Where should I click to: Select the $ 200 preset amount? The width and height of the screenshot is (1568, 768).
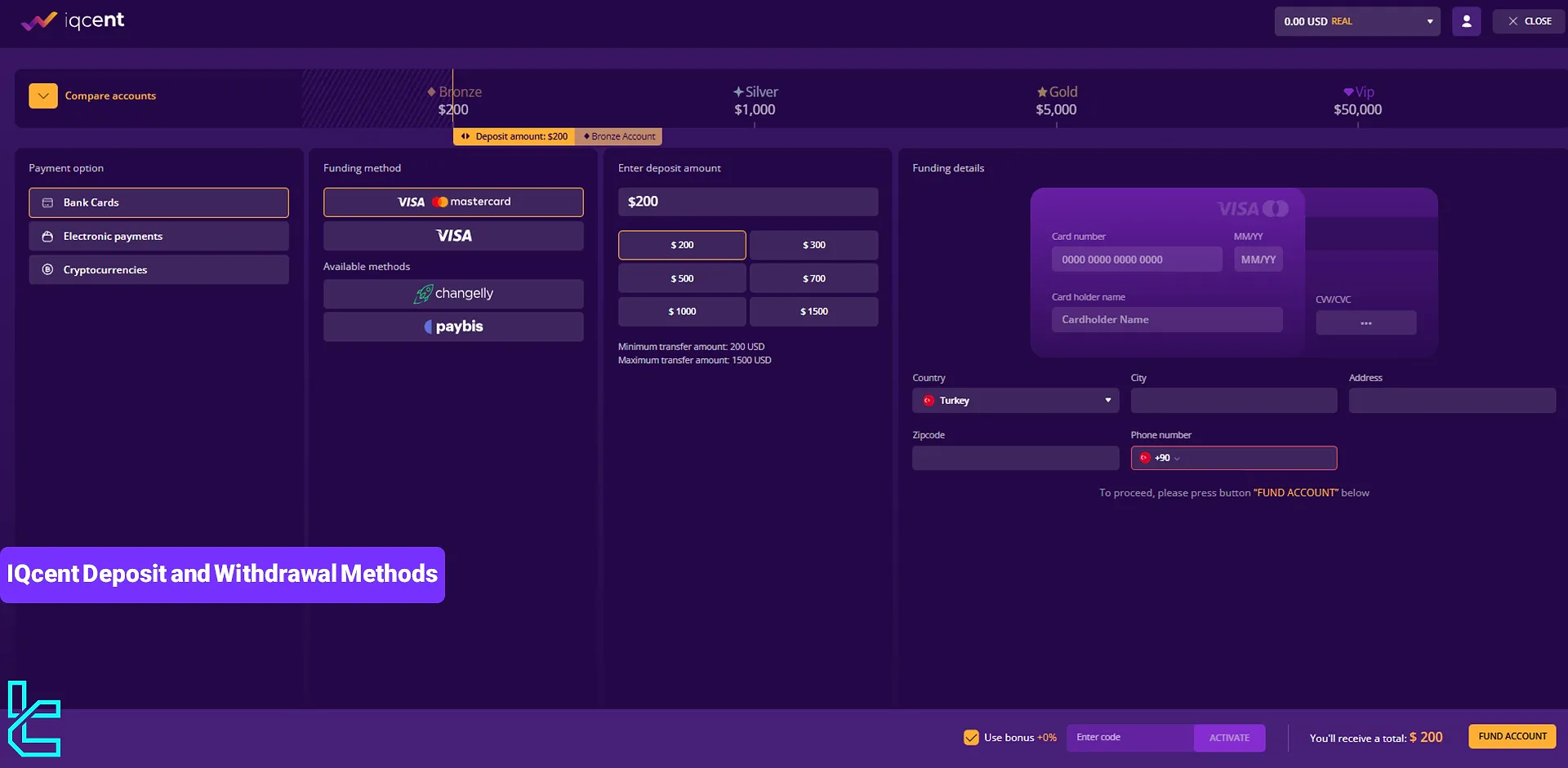pos(682,245)
